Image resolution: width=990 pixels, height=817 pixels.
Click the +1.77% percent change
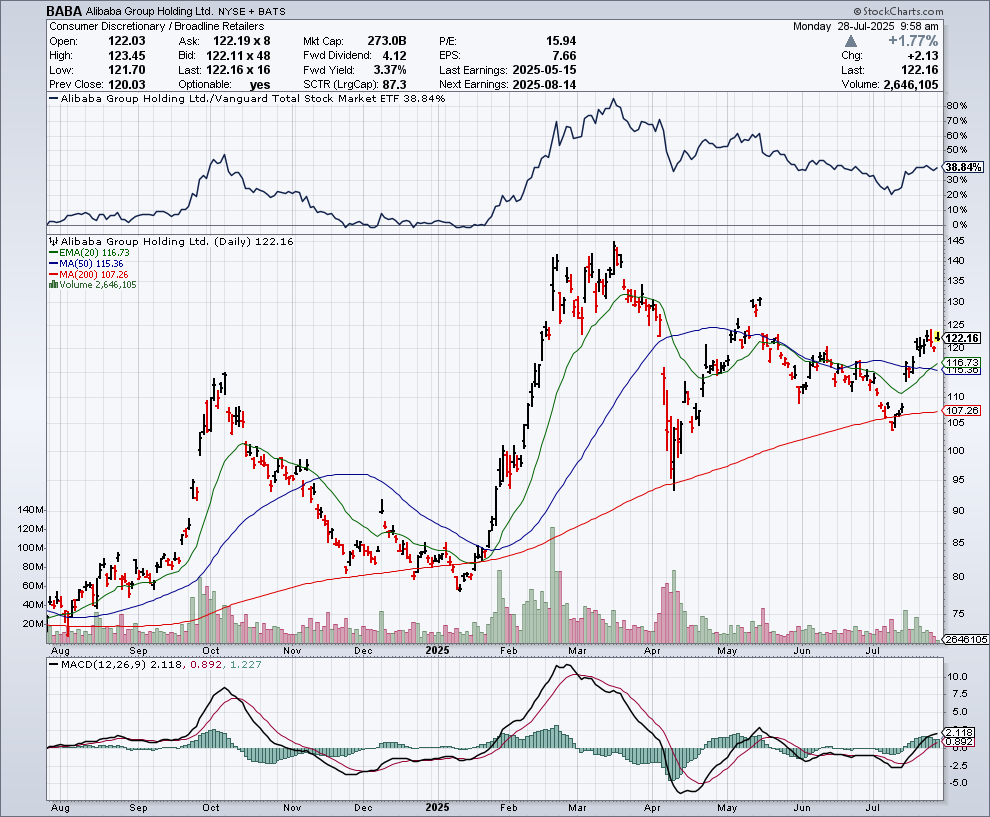913,41
